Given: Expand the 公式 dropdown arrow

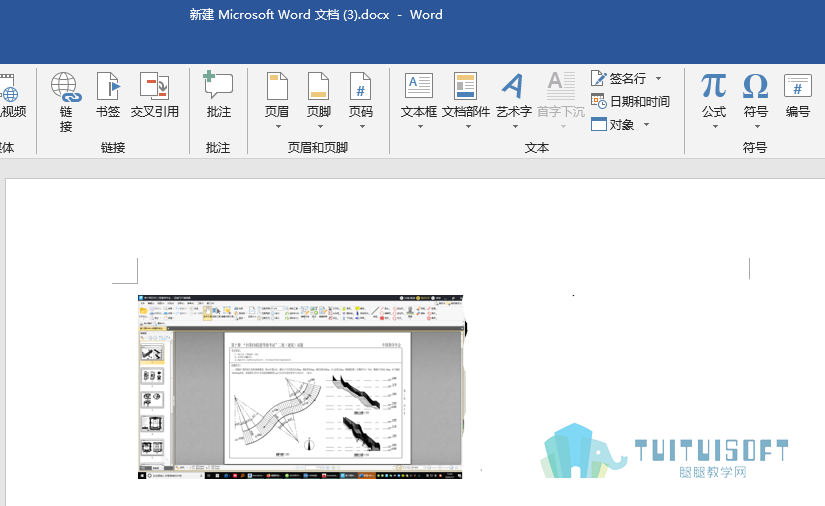Looking at the screenshot, I should click(715, 127).
